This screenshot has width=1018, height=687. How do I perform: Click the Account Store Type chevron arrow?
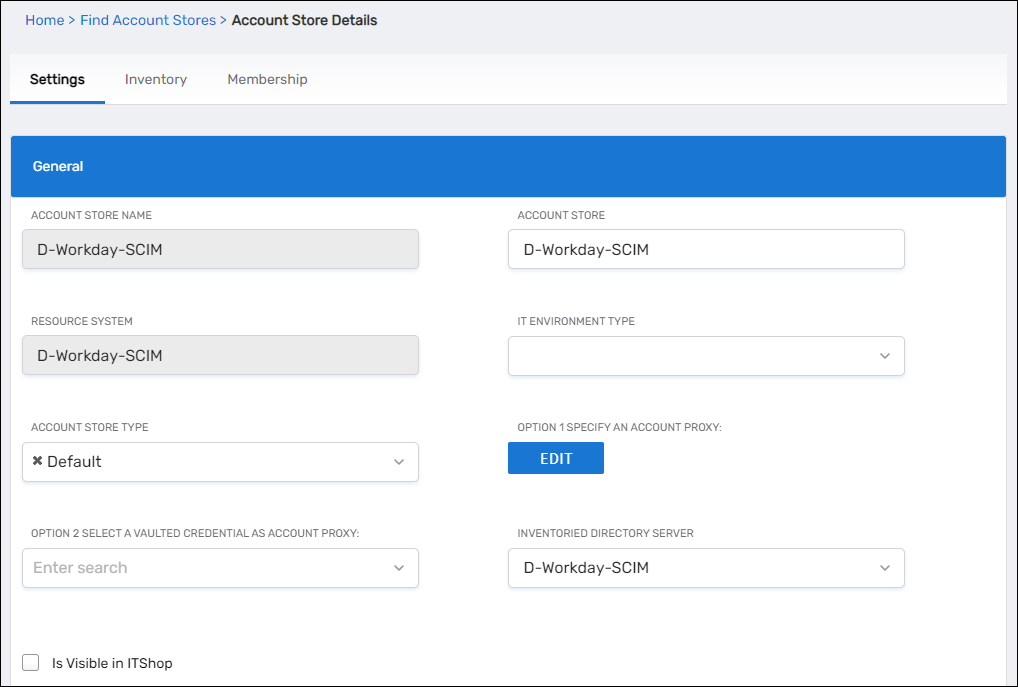coord(399,462)
